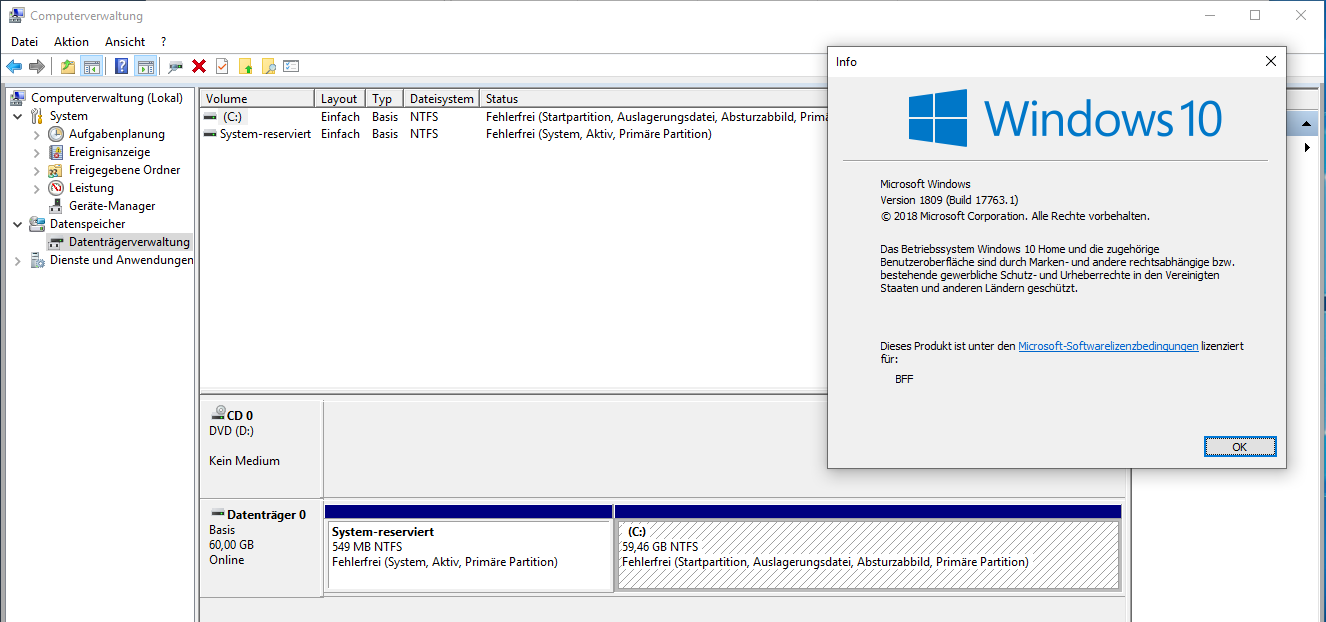Sort by the Status column header

pyautogui.click(x=653, y=99)
